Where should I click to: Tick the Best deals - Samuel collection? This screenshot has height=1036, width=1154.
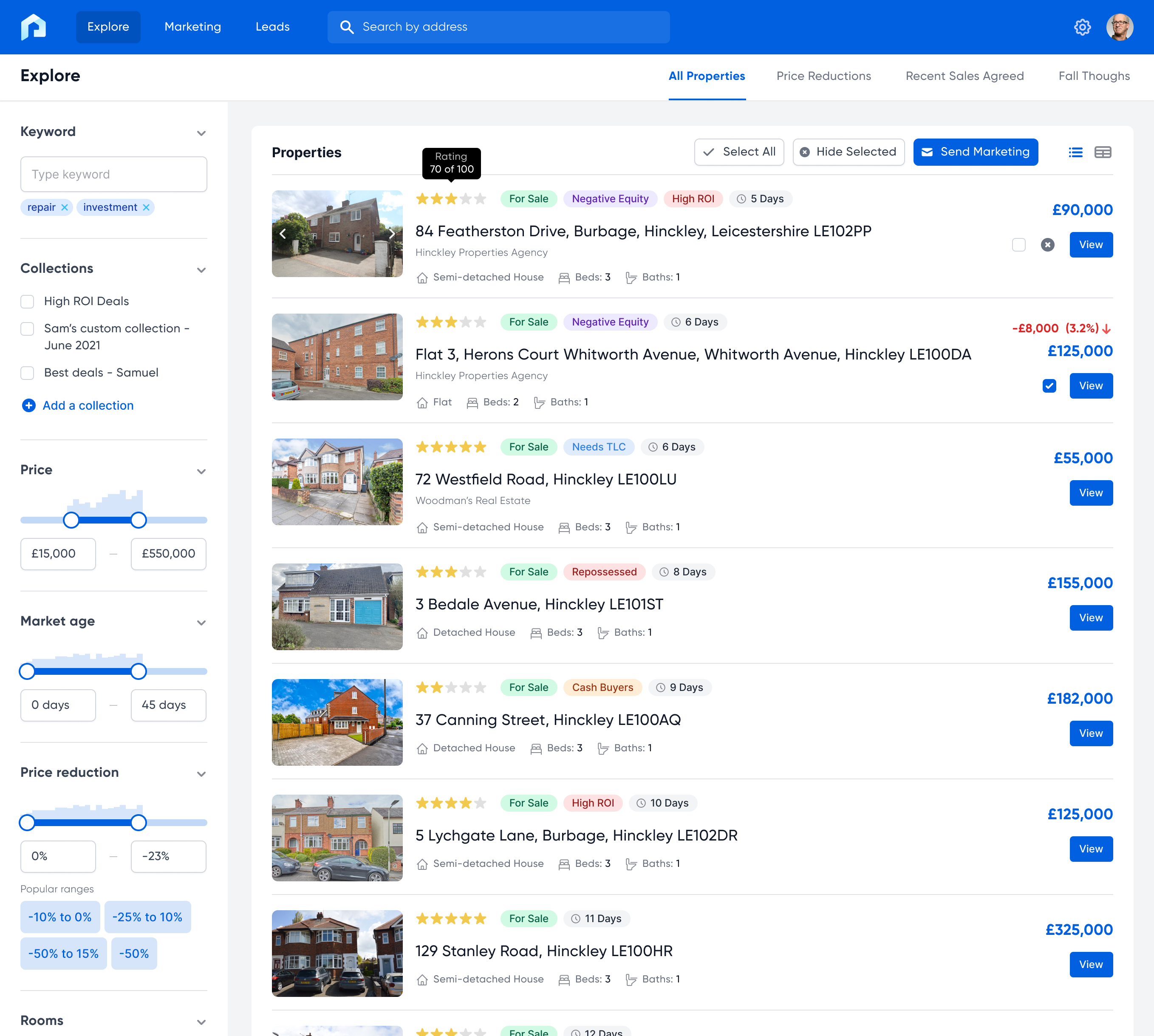point(27,373)
